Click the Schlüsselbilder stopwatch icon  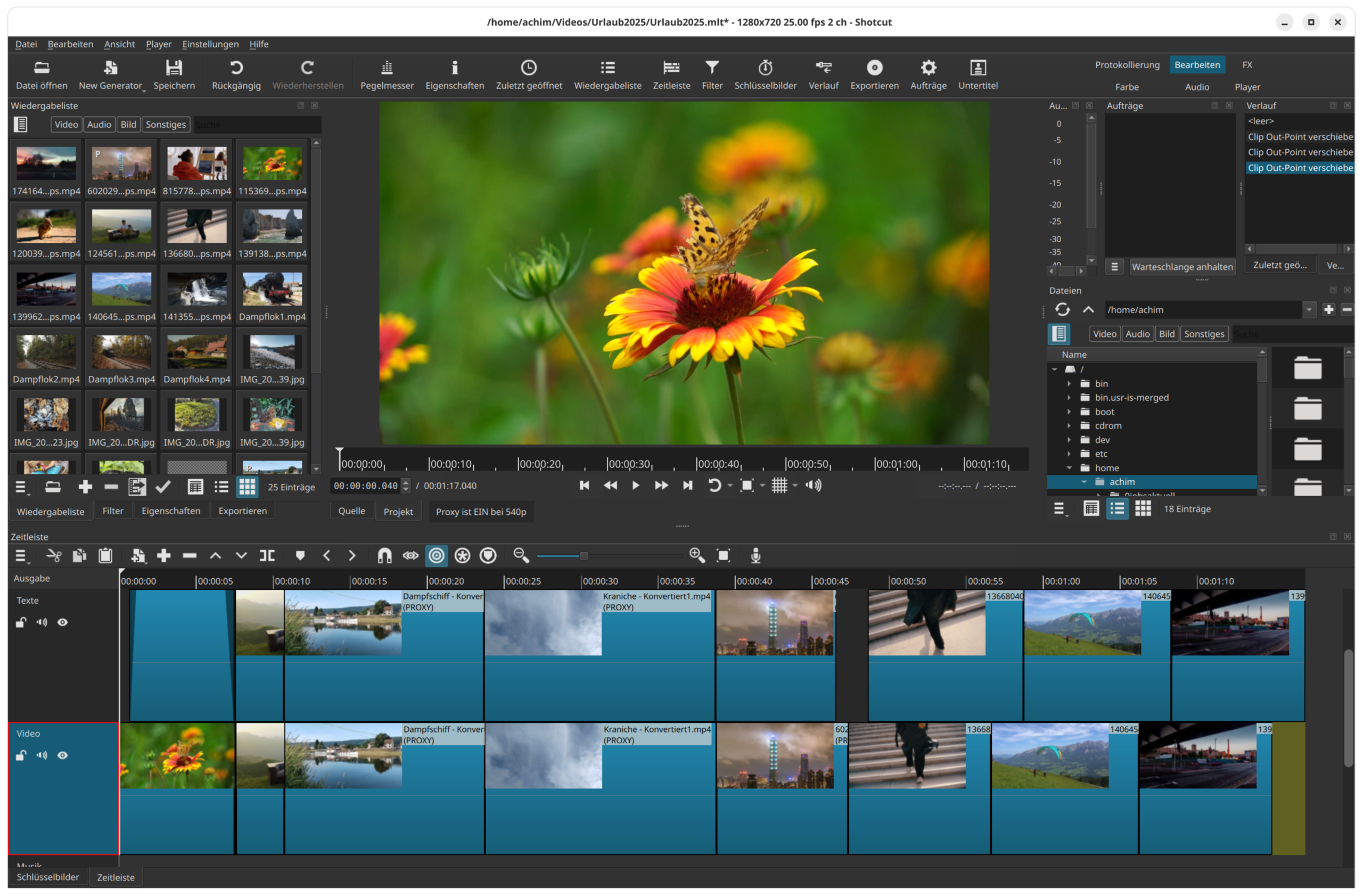tap(765, 68)
